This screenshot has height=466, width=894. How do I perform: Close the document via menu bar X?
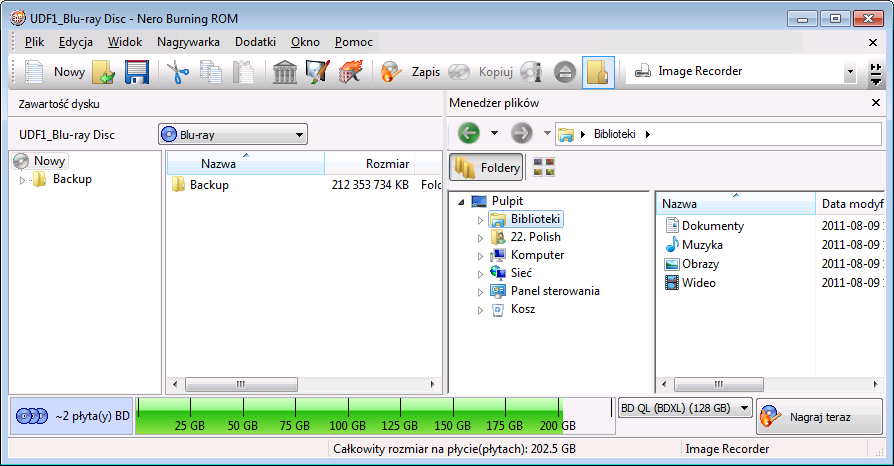pyautogui.click(x=873, y=42)
